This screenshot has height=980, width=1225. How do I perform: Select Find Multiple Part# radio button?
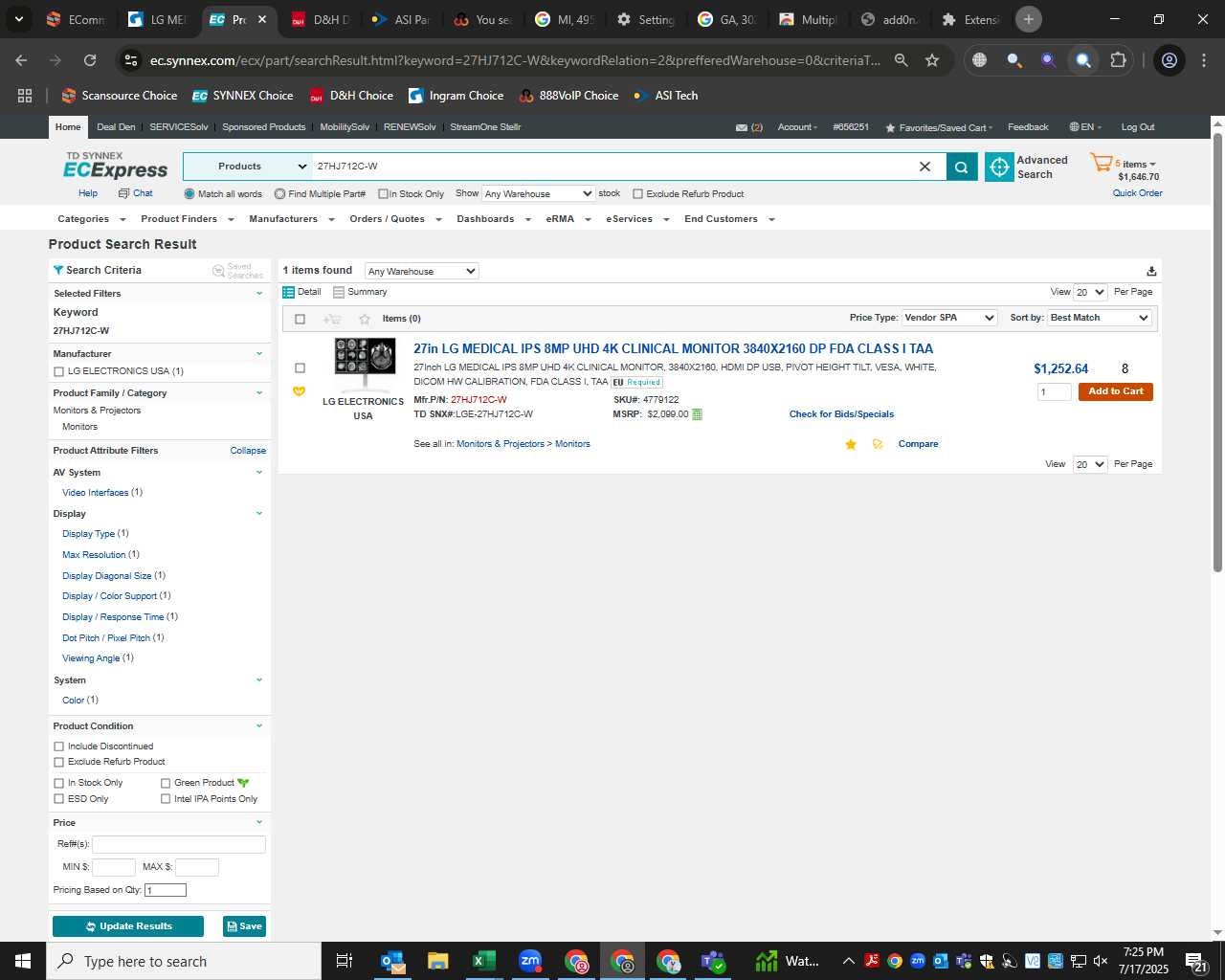click(x=279, y=194)
